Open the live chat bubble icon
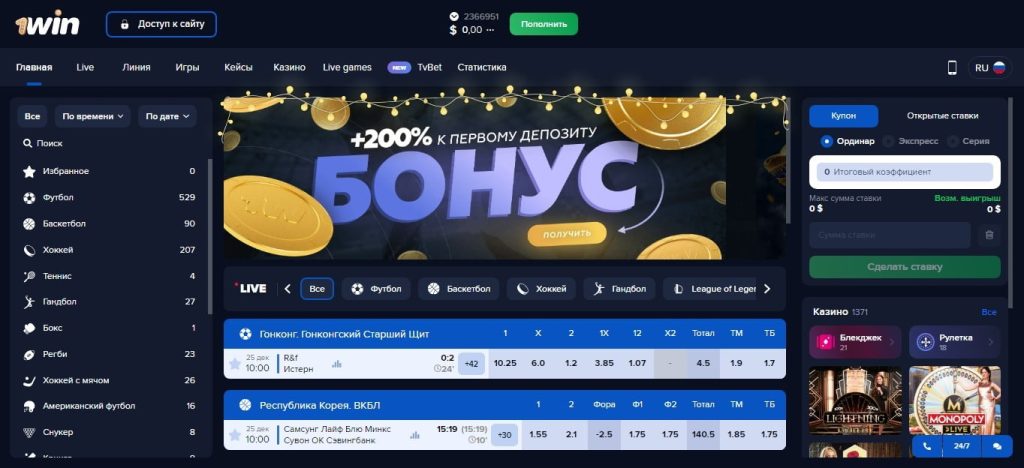The width and height of the screenshot is (1024, 468). [997, 446]
